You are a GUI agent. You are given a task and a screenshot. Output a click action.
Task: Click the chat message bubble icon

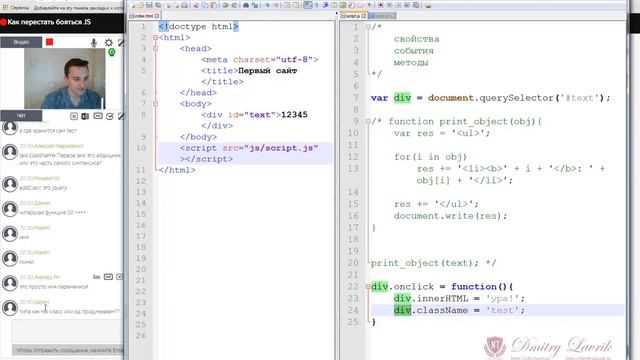point(98,116)
